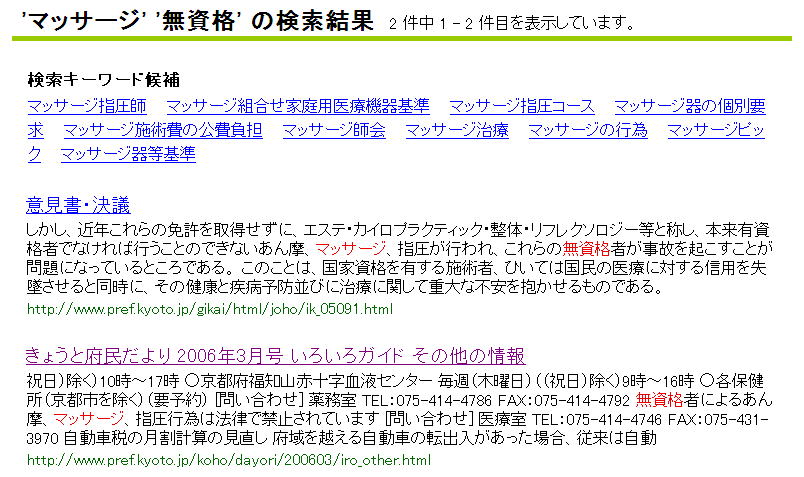Open the マッサージ治療 keyword link

coord(457,130)
